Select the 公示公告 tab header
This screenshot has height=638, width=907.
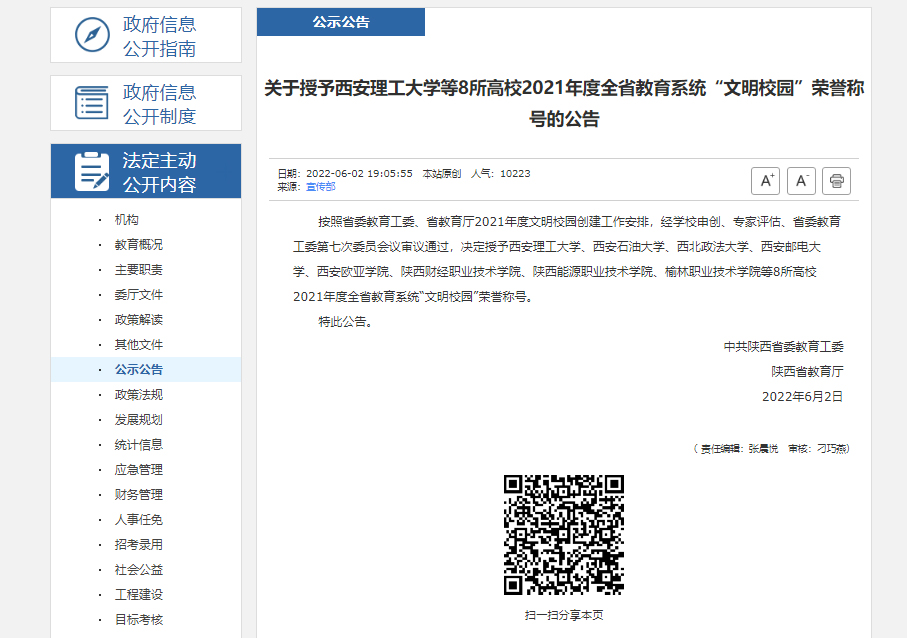coord(341,22)
